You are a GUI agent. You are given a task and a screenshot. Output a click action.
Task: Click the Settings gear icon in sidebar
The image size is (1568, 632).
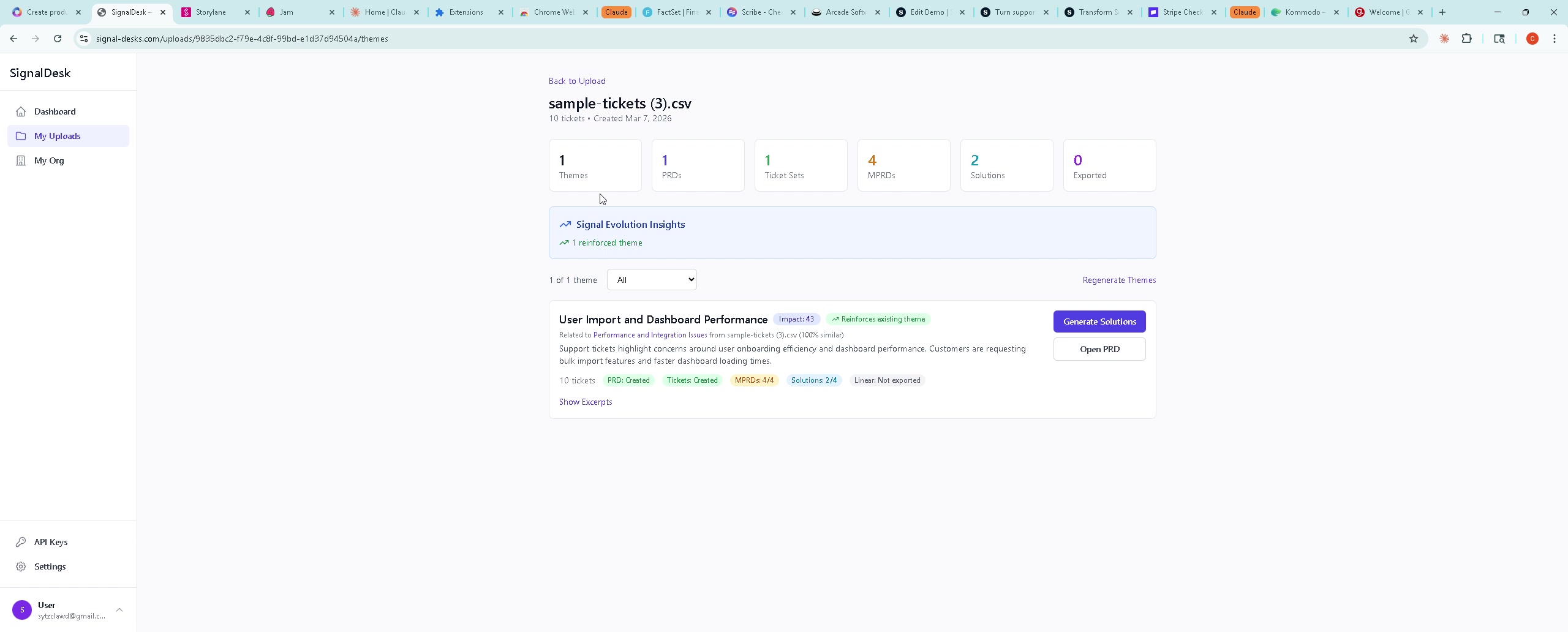[21, 566]
